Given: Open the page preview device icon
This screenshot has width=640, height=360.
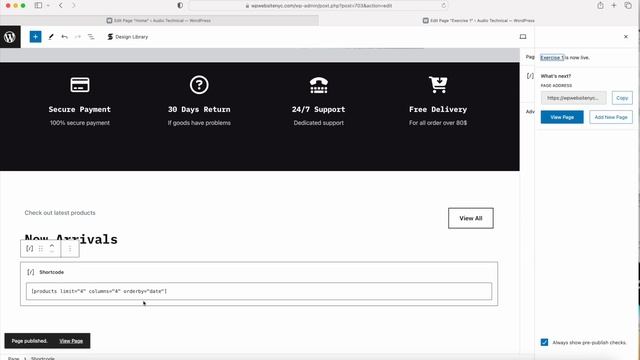Looking at the screenshot, I should point(523,37).
